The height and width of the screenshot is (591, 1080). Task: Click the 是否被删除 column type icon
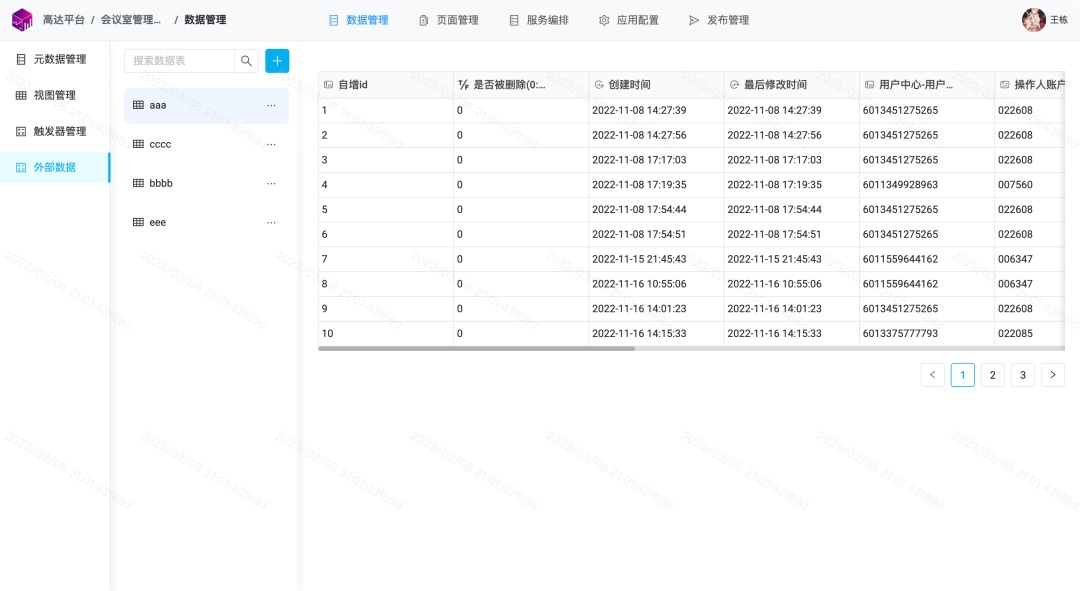(x=464, y=85)
